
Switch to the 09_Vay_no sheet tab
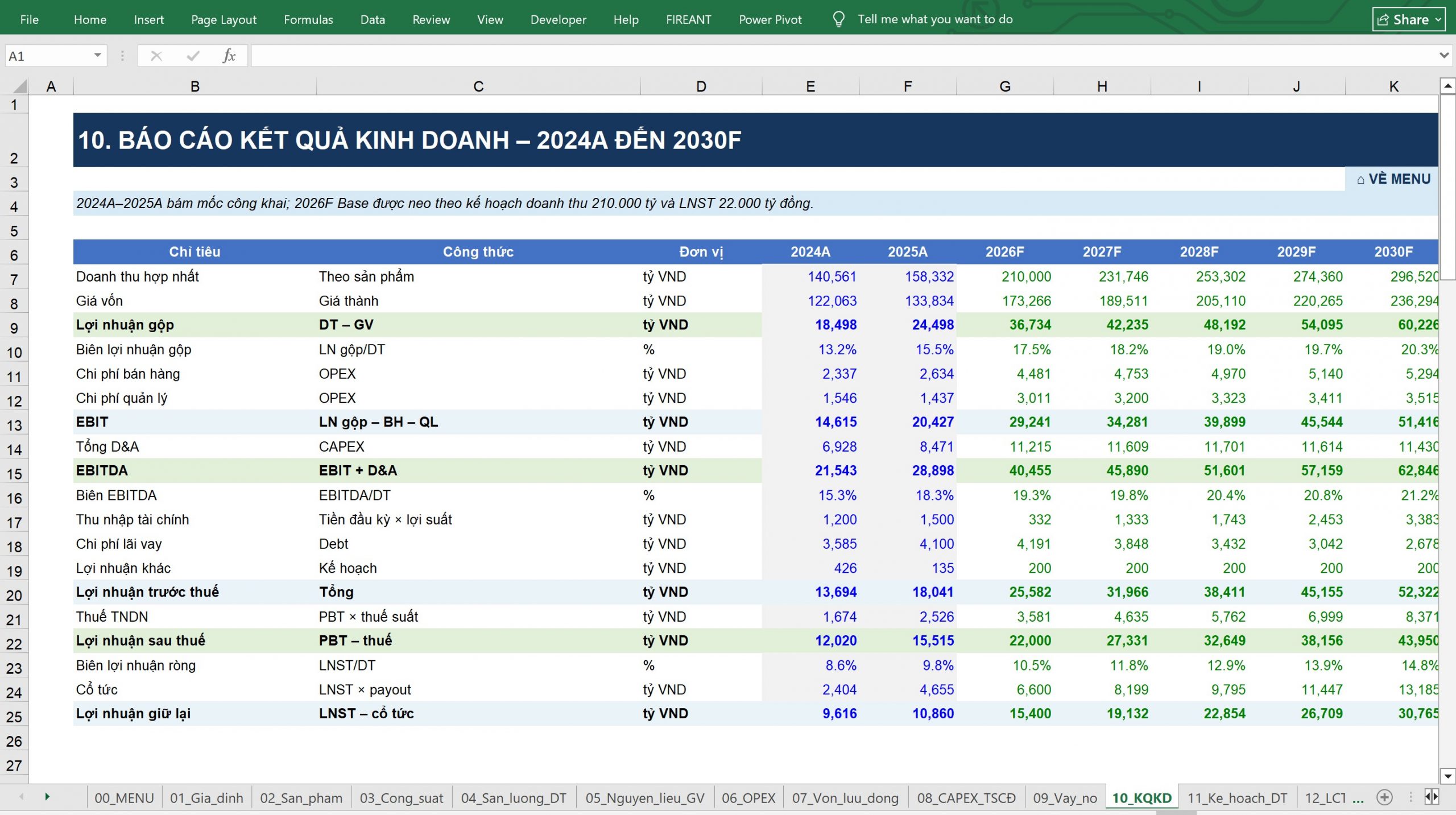pyautogui.click(x=1065, y=798)
